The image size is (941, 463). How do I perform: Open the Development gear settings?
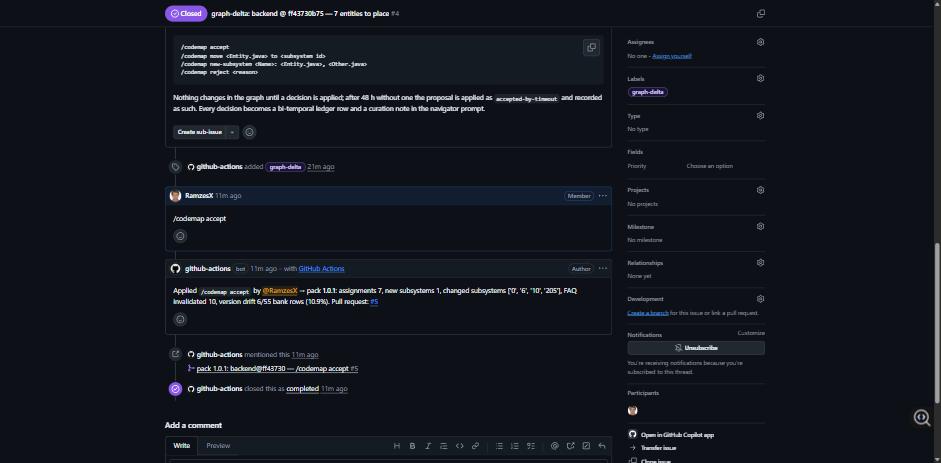[760, 299]
